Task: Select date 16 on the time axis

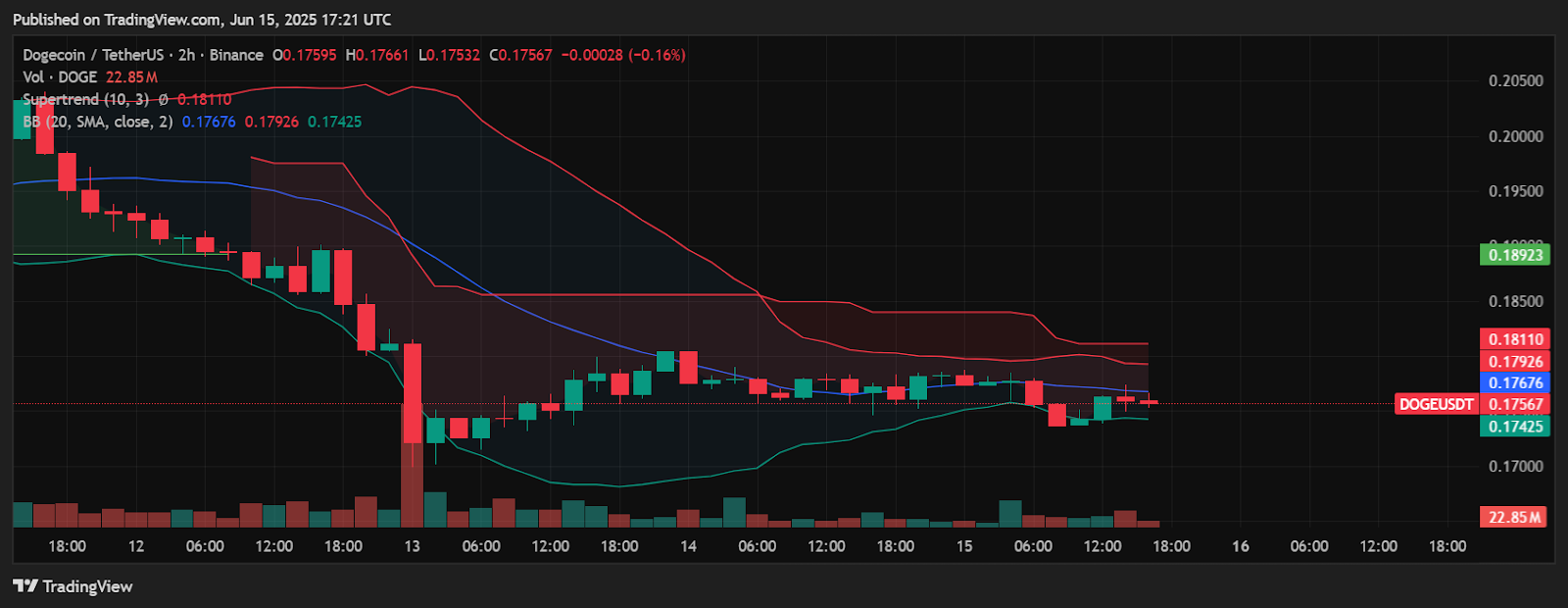Action: pyautogui.click(x=1240, y=546)
